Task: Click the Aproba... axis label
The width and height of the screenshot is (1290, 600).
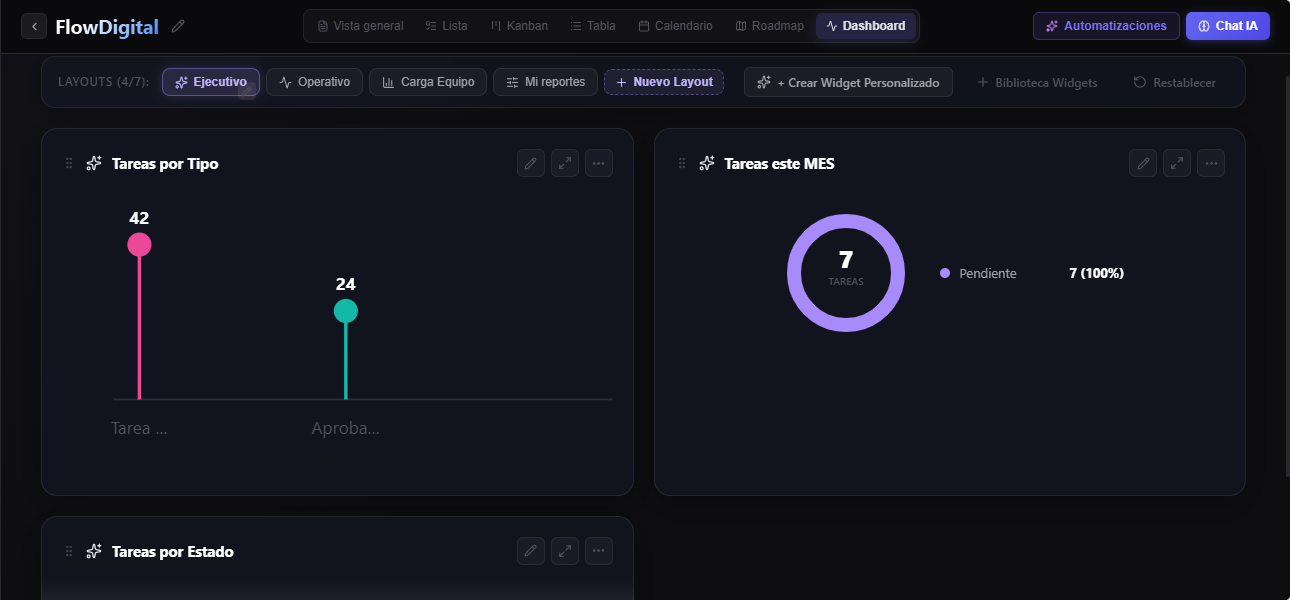Action: tap(345, 428)
